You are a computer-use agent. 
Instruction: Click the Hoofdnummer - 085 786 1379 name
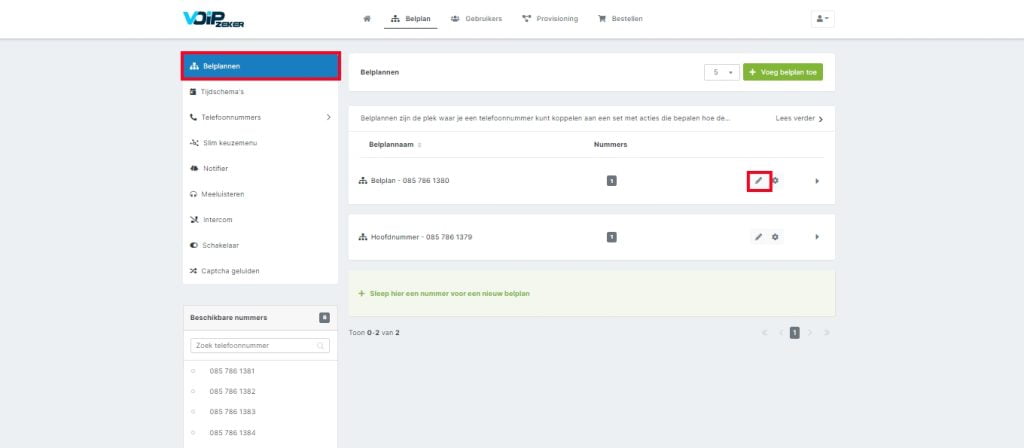[x=421, y=237]
